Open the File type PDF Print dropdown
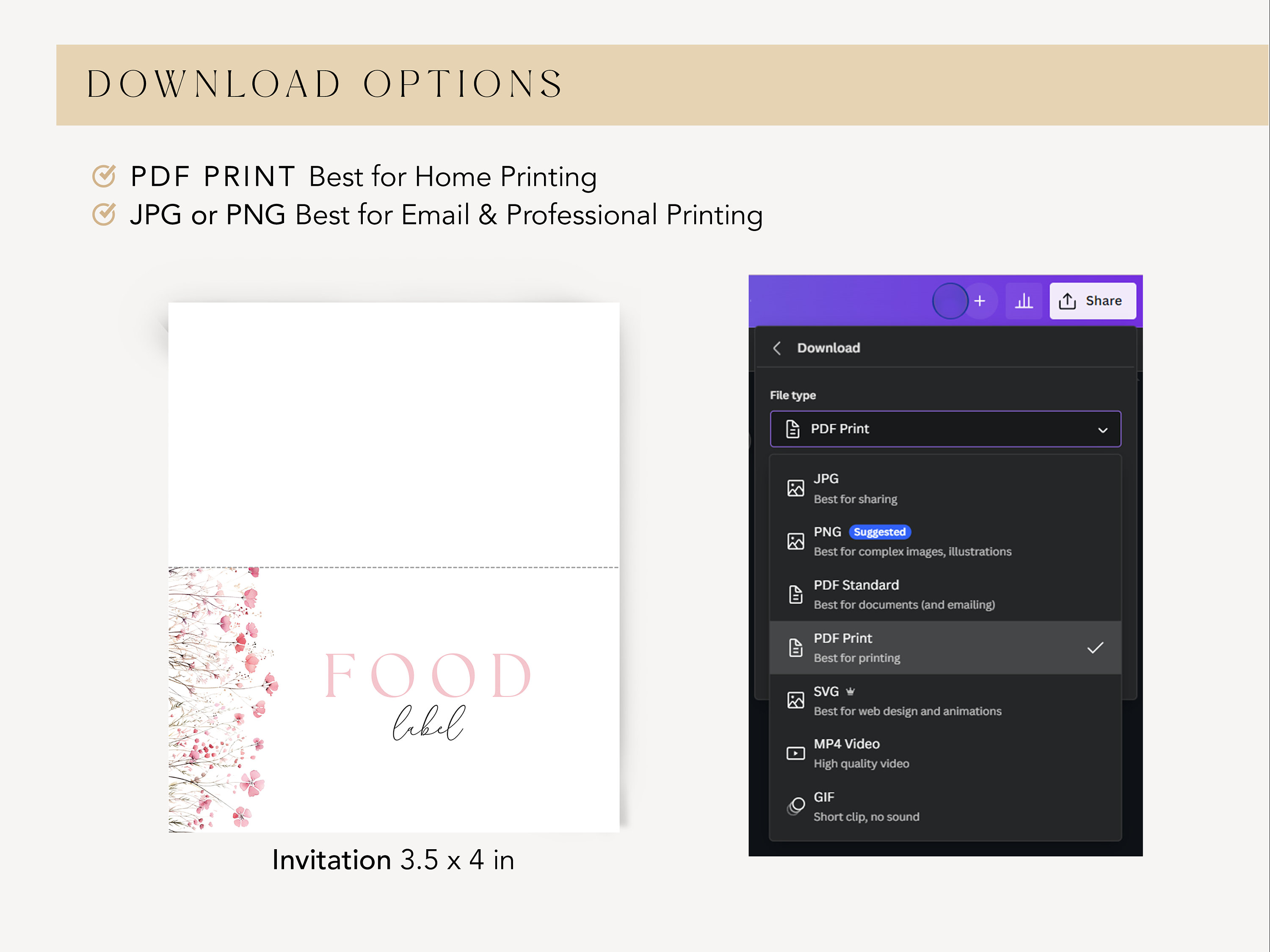The height and width of the screenshot is (952, 1270). click(x=945, y=429)
